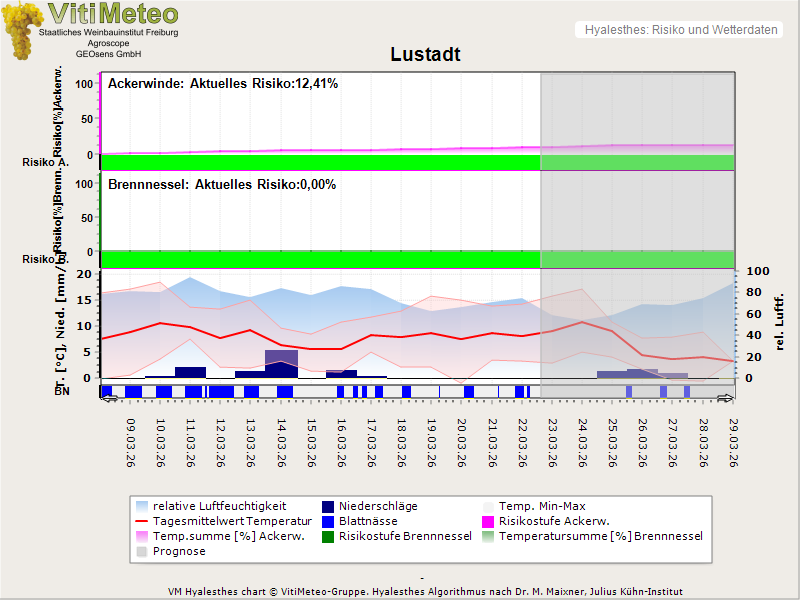
Task: Click the Julius Kühn-Institut copyright footer
Action: pyautogui.click(x=427, y=592)
